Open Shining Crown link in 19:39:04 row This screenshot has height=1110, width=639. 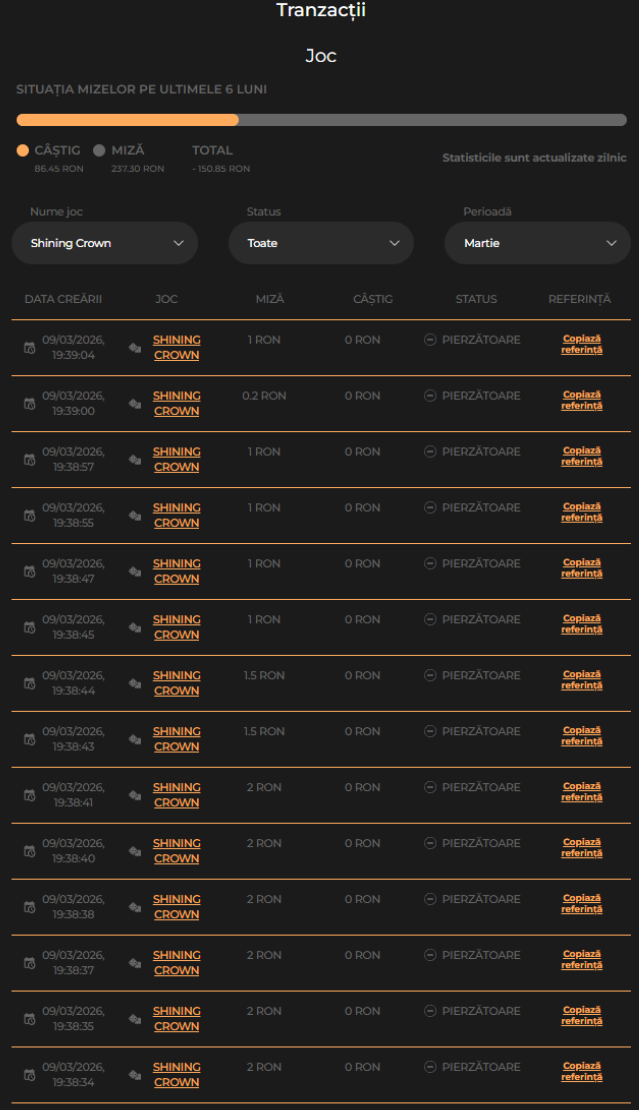tap(177, 348)
